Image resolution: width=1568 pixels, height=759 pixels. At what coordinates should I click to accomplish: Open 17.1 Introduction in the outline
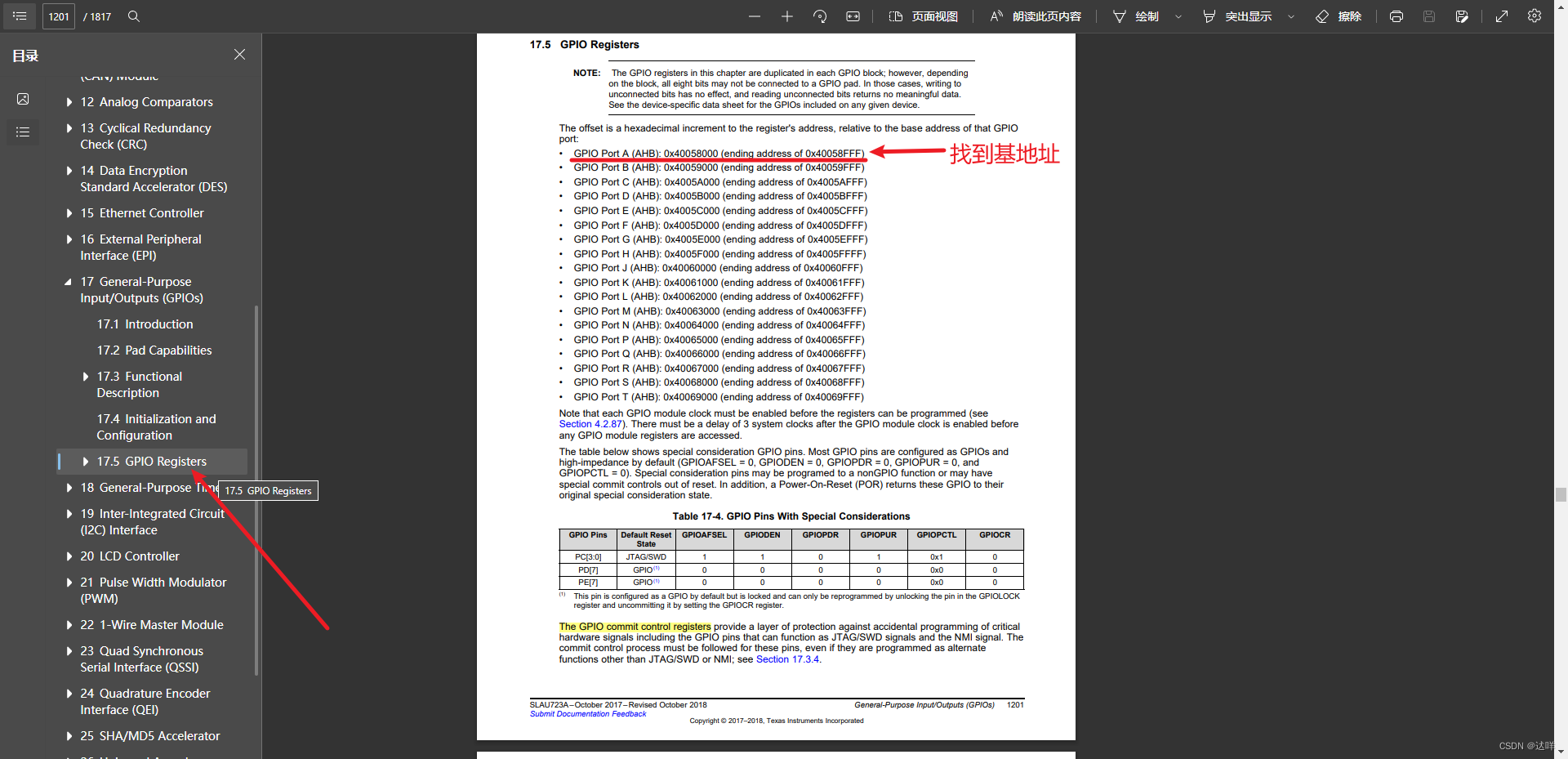click(145, 324)
